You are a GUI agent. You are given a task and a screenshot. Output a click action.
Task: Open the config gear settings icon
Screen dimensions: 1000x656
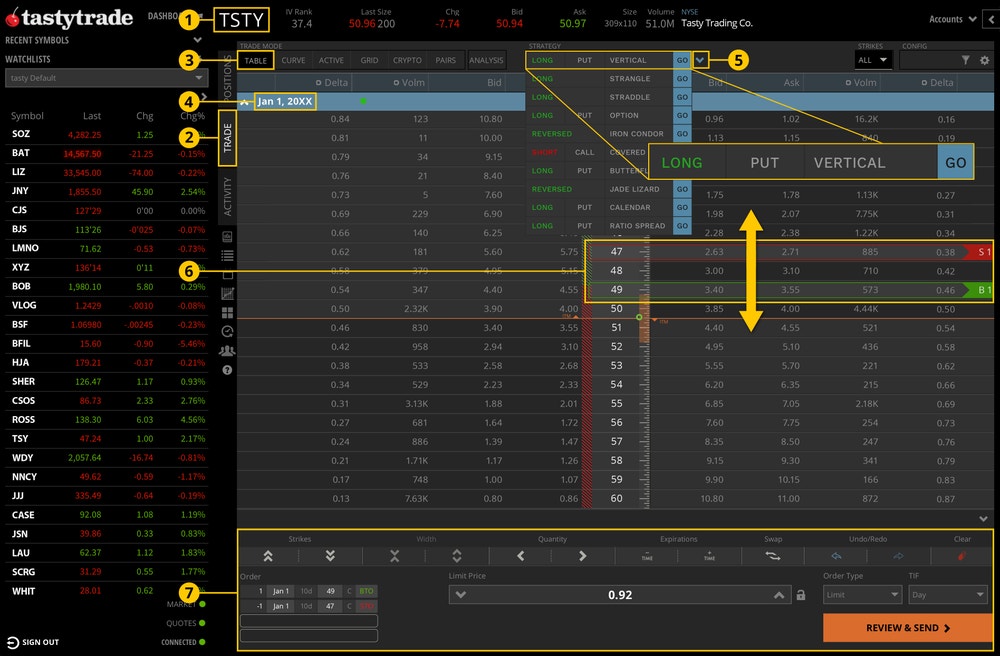985,60
